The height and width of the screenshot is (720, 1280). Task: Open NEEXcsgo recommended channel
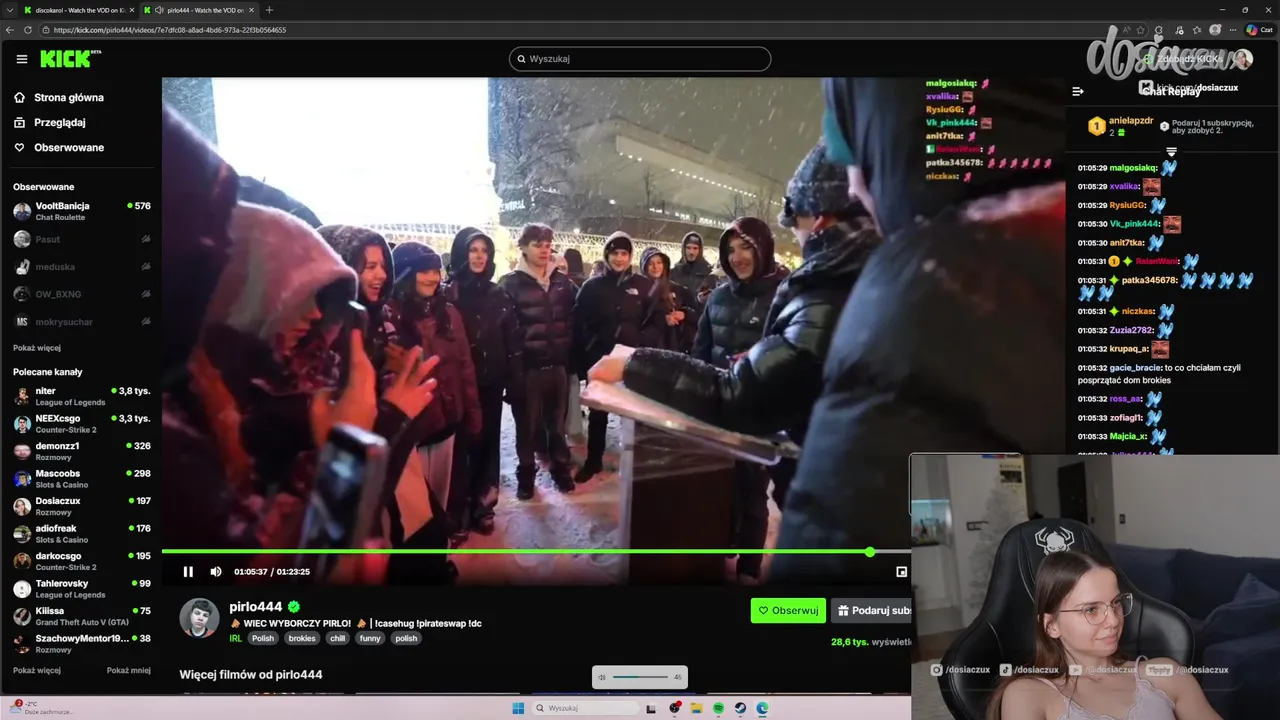point(81,424)
